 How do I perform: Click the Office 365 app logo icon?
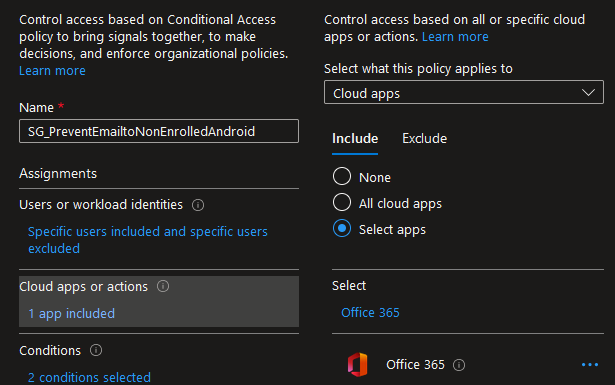pos(358,365)
